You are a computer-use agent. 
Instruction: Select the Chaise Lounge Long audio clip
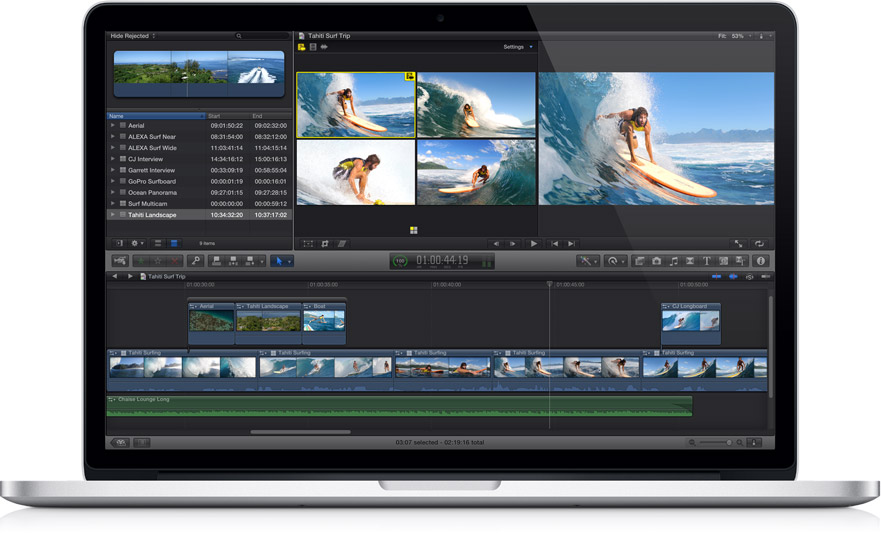click(399, 406)
